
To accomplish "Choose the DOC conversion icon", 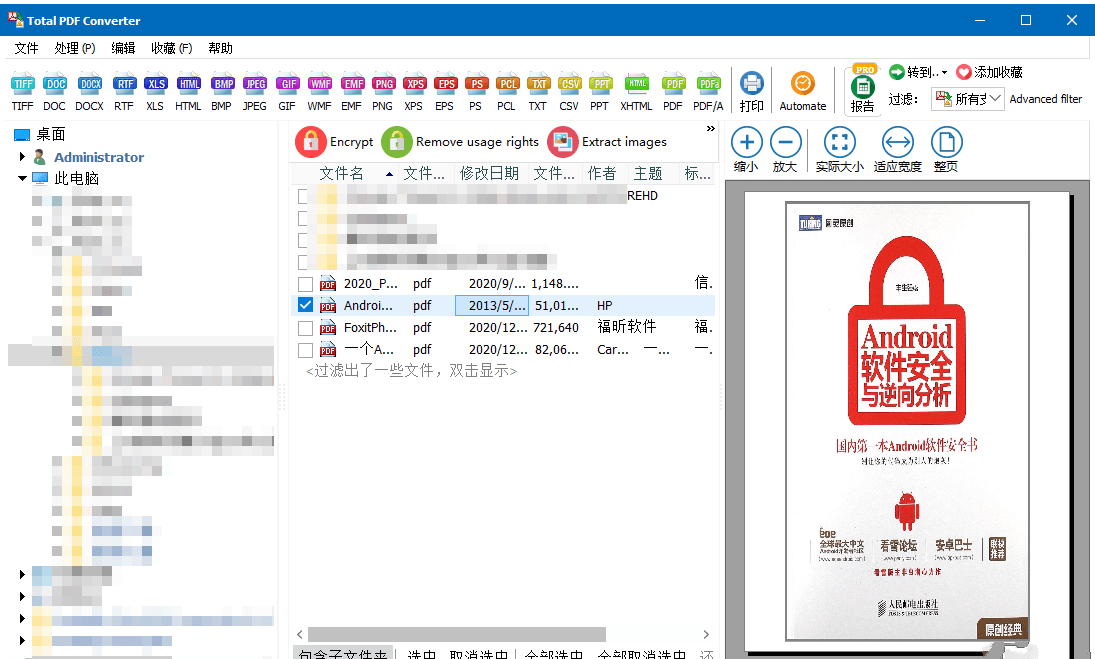I will coord(54,91).
